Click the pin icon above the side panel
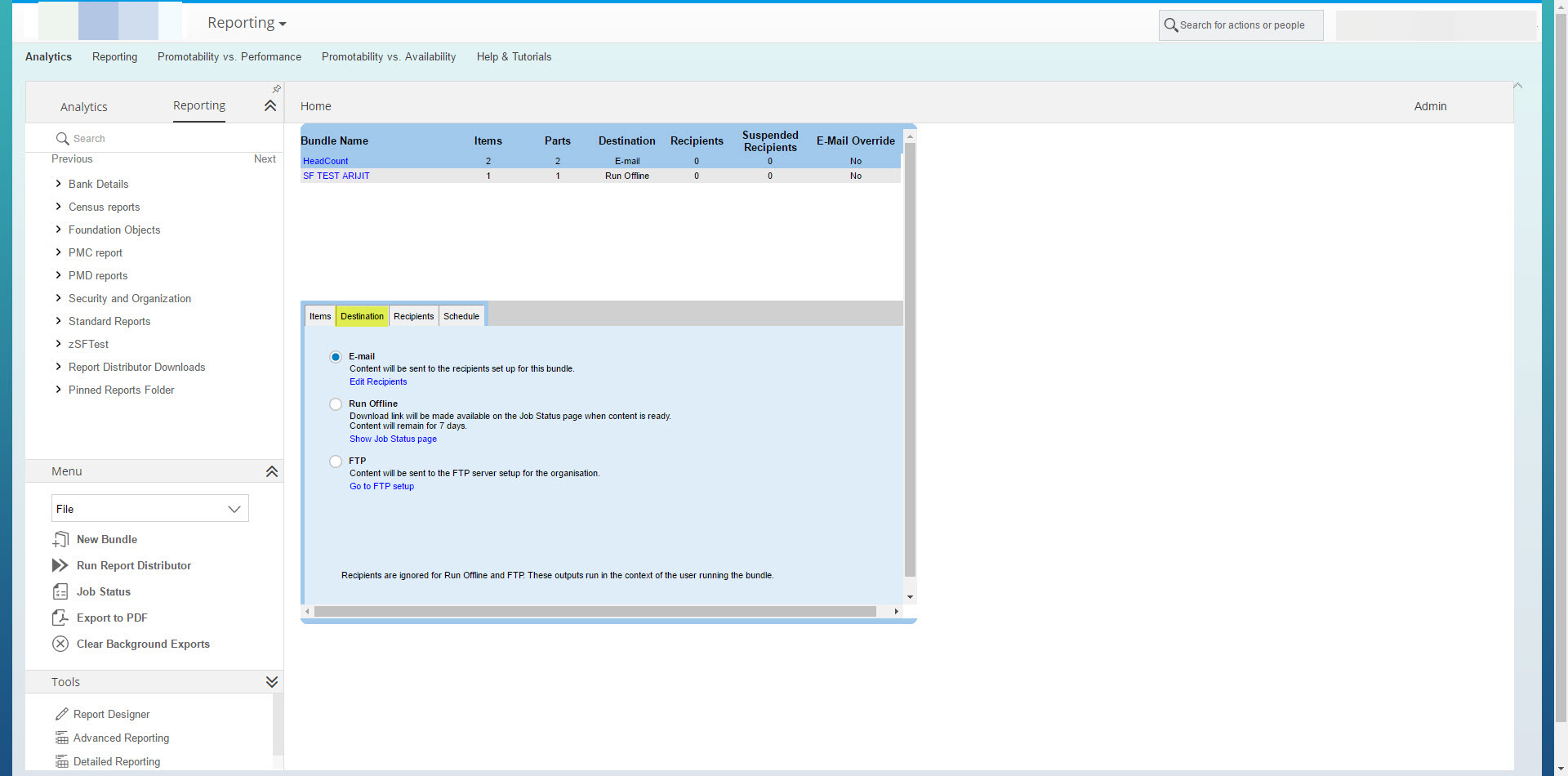1568x776 pixels. 277,88
